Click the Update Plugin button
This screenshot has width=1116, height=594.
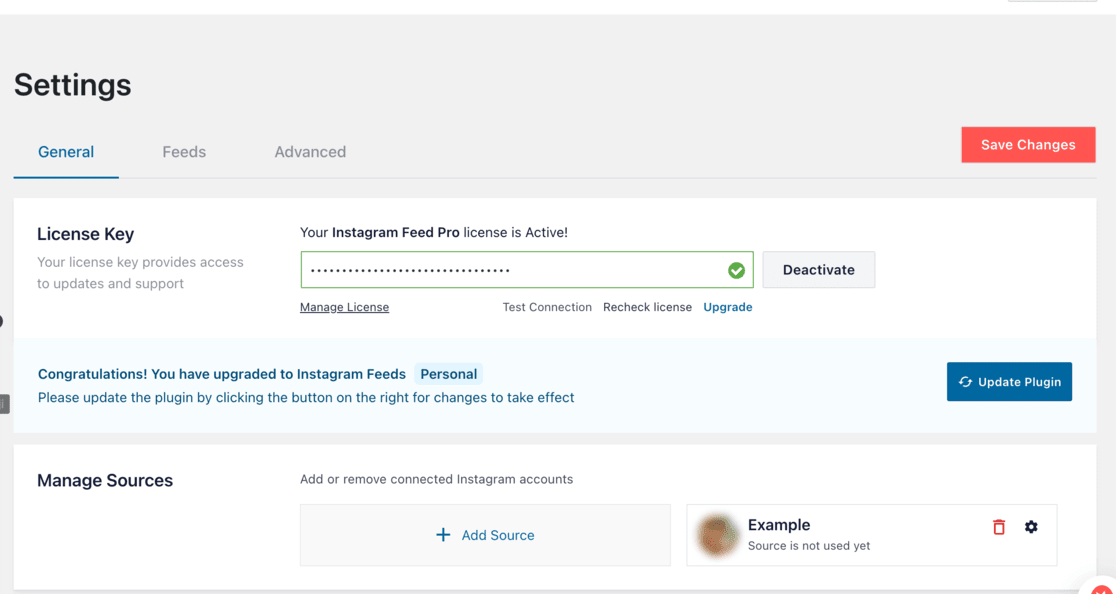(1009, 382)
